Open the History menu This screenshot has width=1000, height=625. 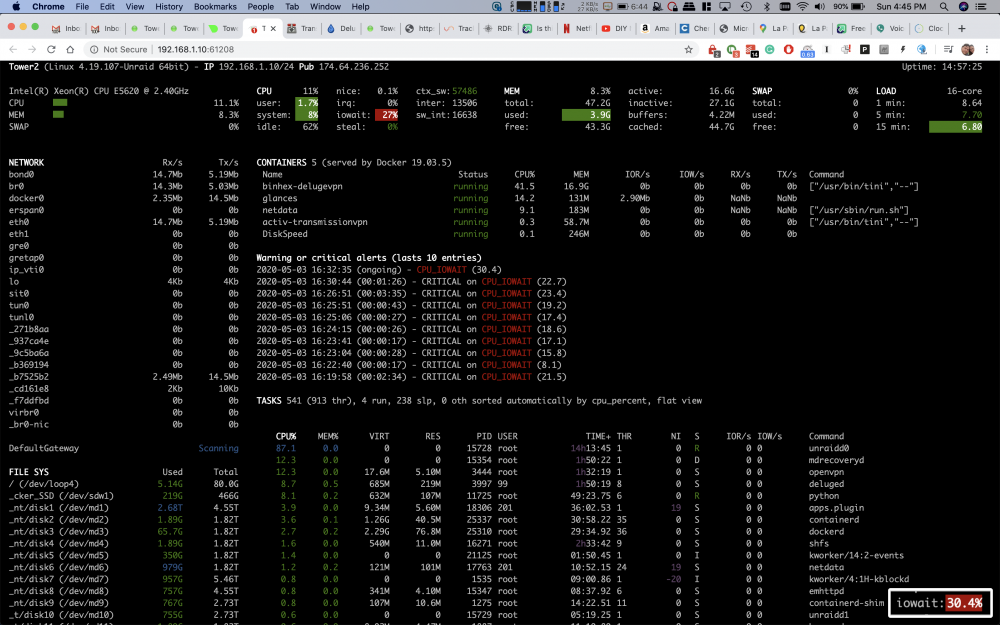pyautogui.click(x=168, y=6)
